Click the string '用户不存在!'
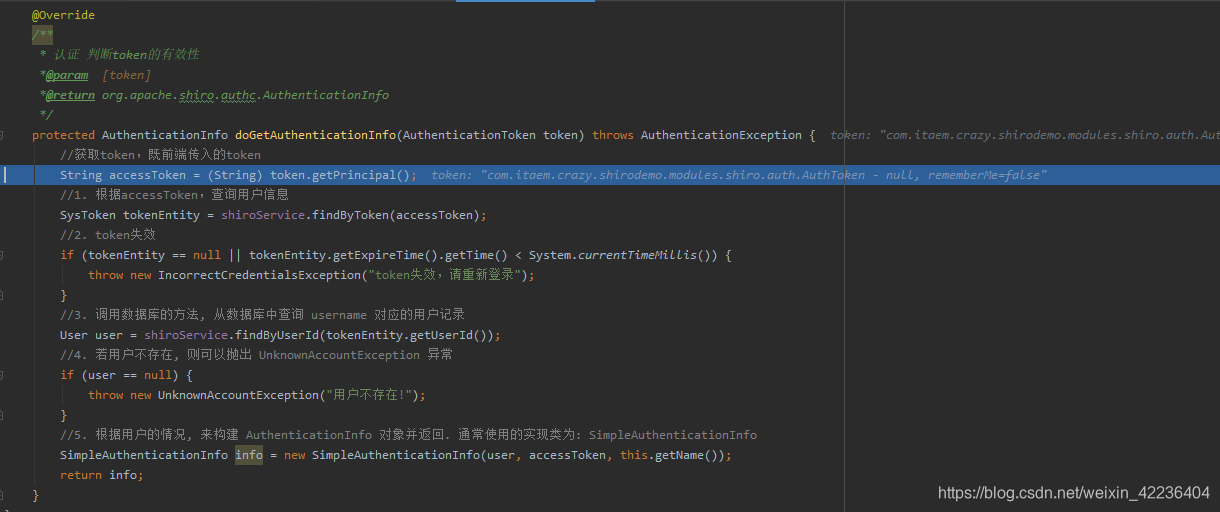The height and width of the screenshot is (512, 1220). coord(369,395)
